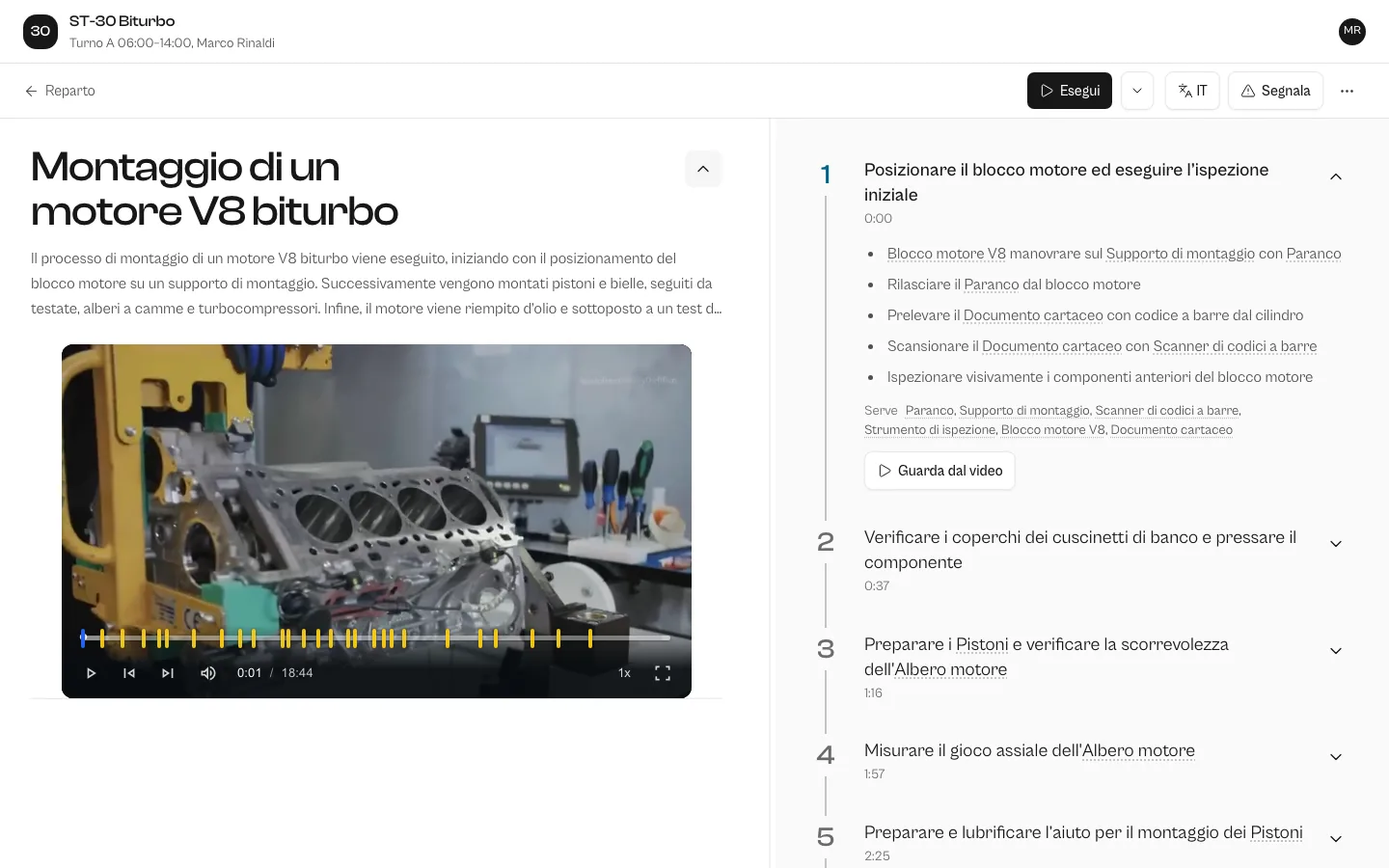This screenshot has width=1389, height=868.
Task: Skip to the next step in the video
Action: point(168,673)
